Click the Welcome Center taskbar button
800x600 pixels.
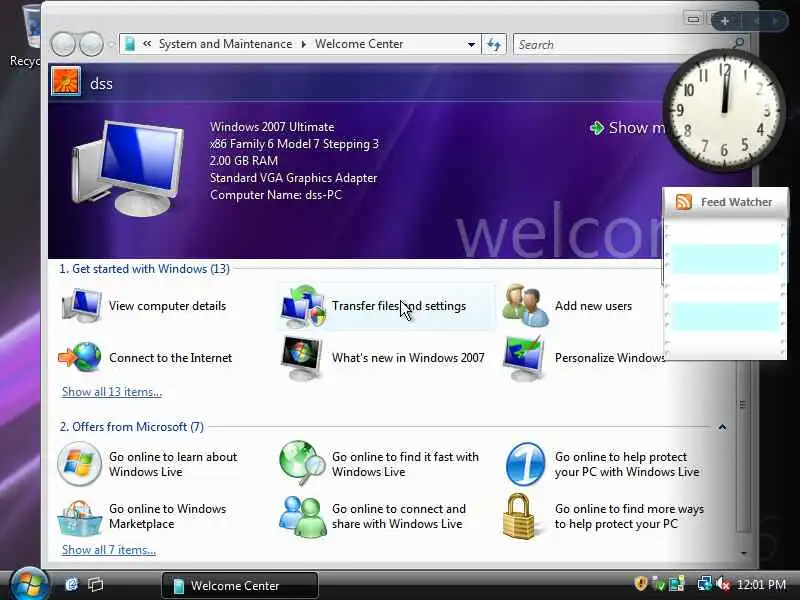[x=240, y=585]
